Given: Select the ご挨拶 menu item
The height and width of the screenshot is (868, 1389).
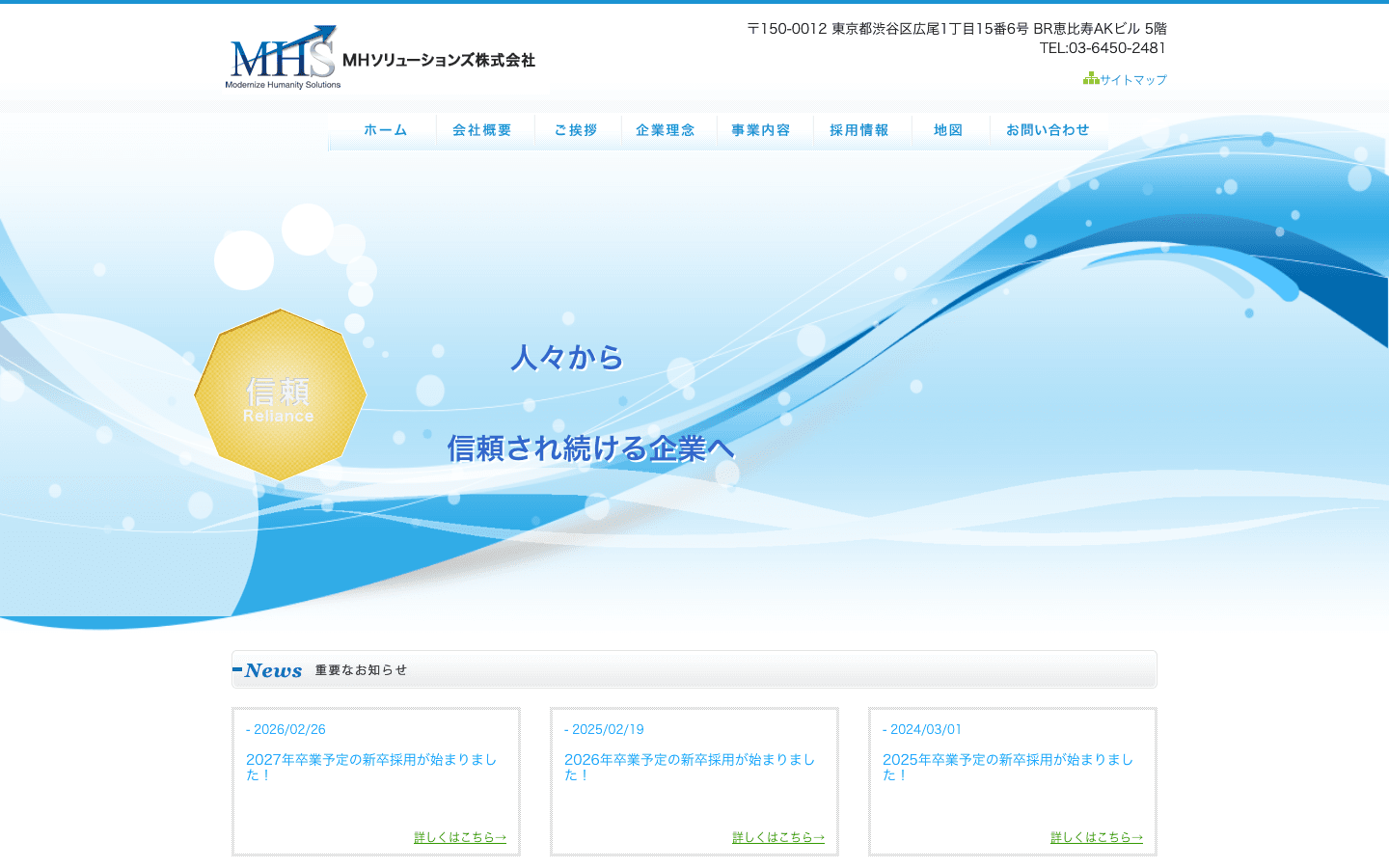Looking at the screenshot, I should pyautogui.click(x=576, y=130).
